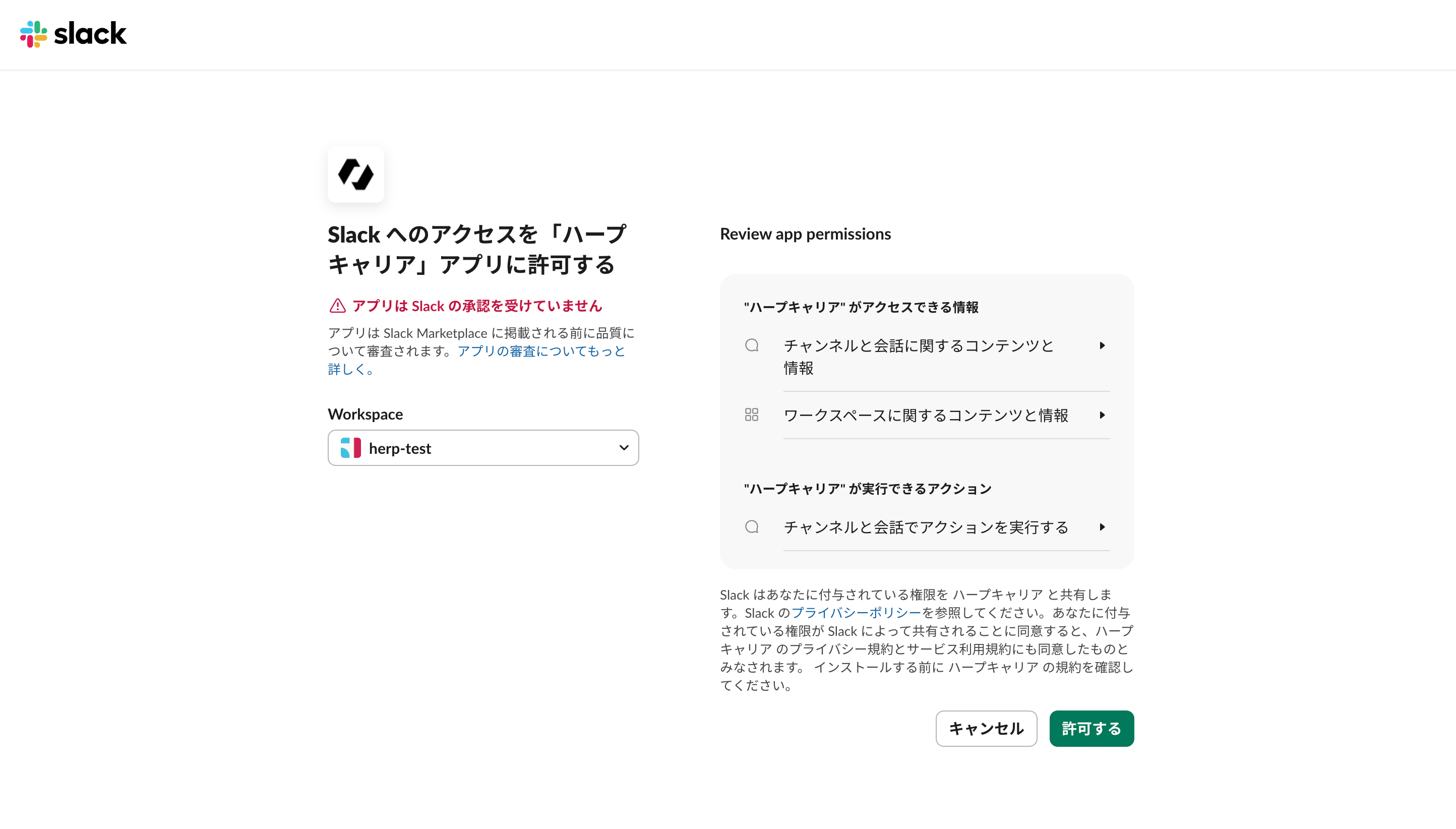This screenshot has height=829, width=1456.
Task: Click the herp-test workspace avatar icon
Action: tap(350, 448)
